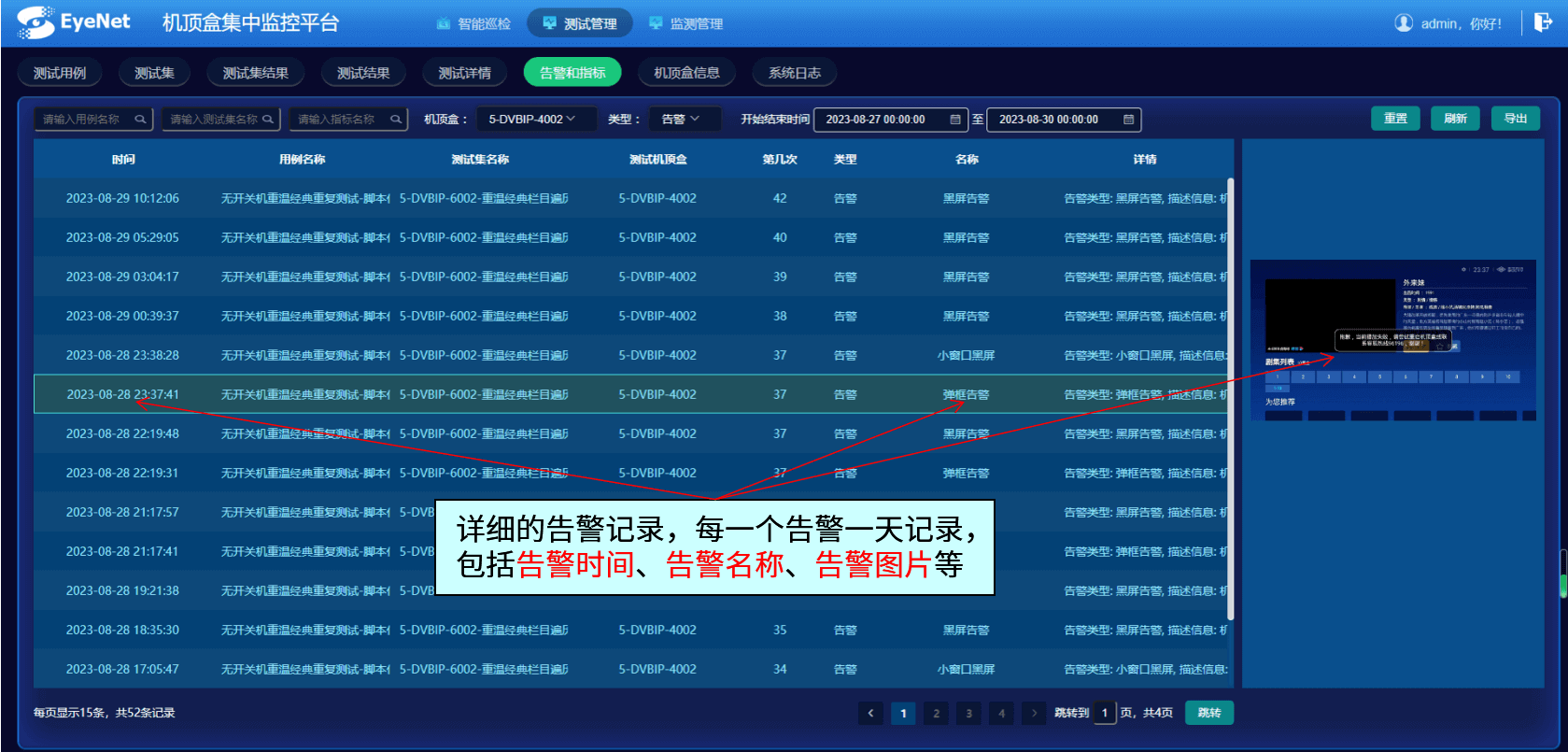
Task: Open the 系统日志 tab
Action: click(794, 73)
